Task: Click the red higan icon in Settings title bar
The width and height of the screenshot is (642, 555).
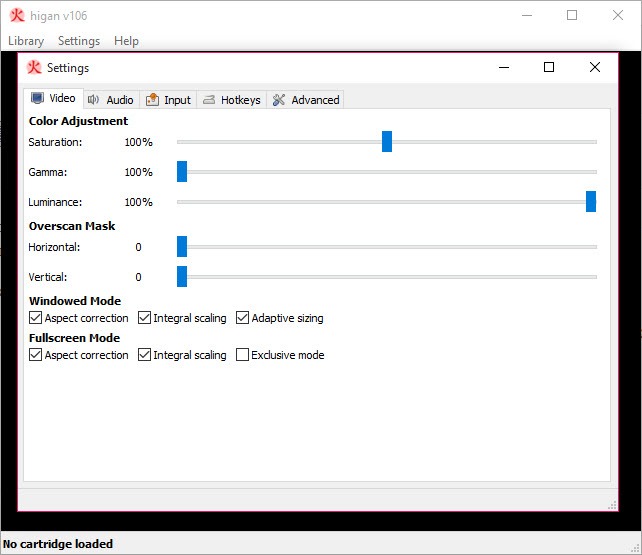Action: pos(34,68)
